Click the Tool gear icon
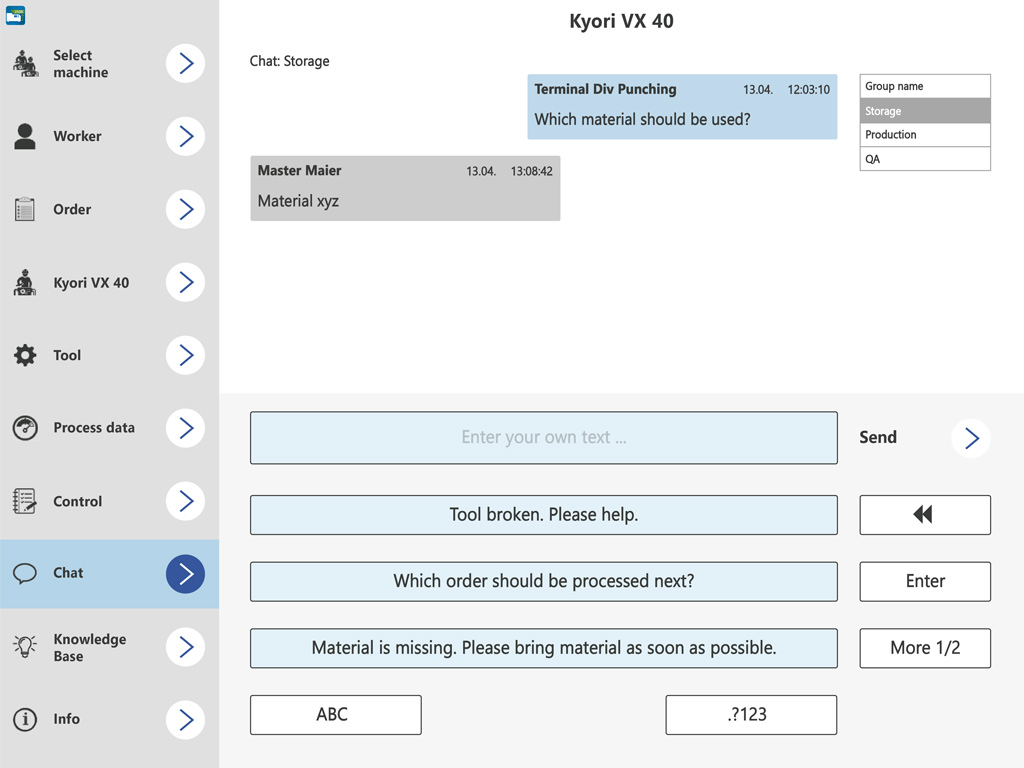 tap(25, 355)
